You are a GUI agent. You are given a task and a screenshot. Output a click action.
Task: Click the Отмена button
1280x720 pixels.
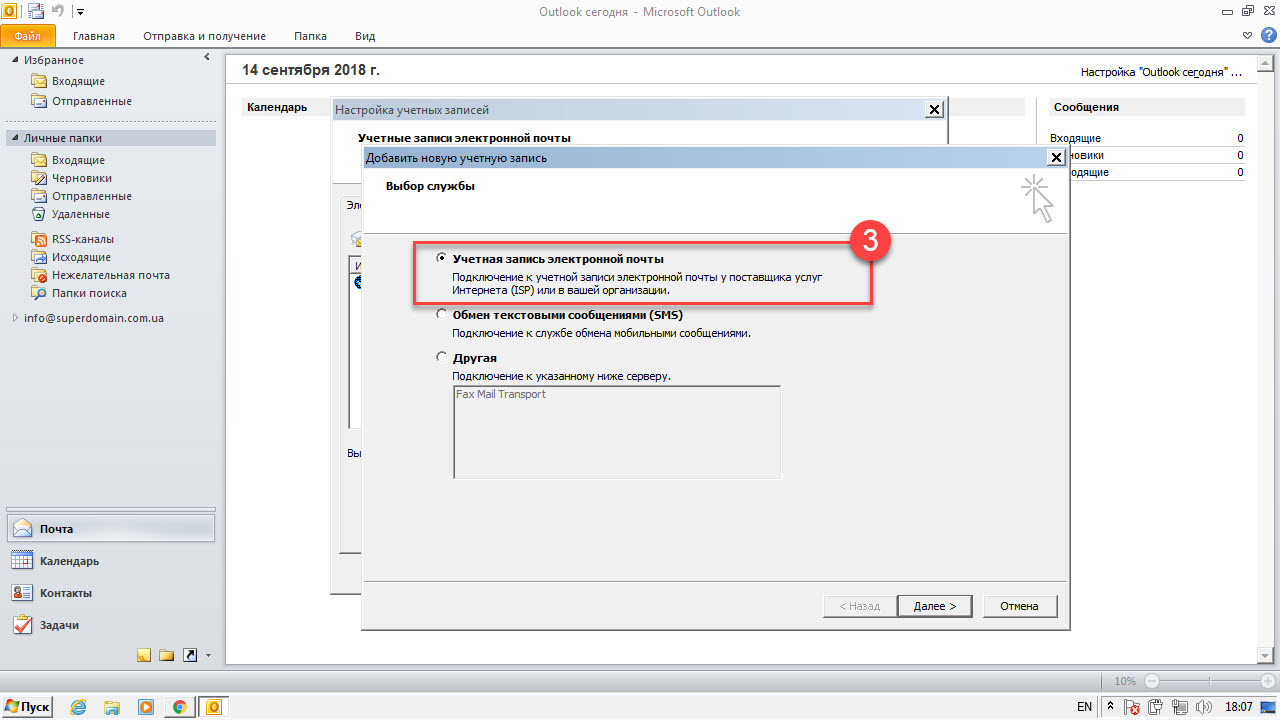[x=1020, y=606]
